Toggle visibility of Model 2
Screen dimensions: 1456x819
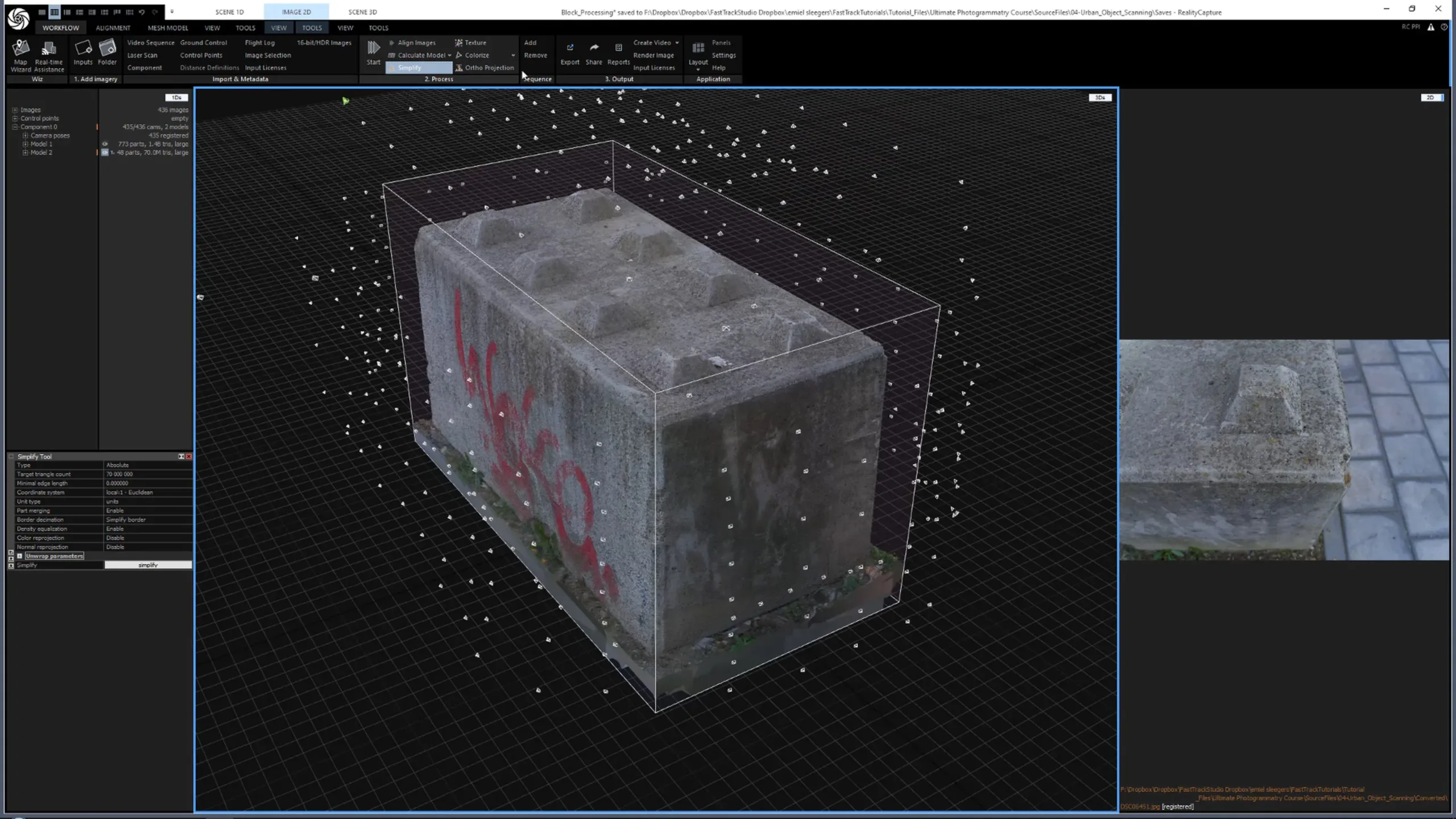105,152
